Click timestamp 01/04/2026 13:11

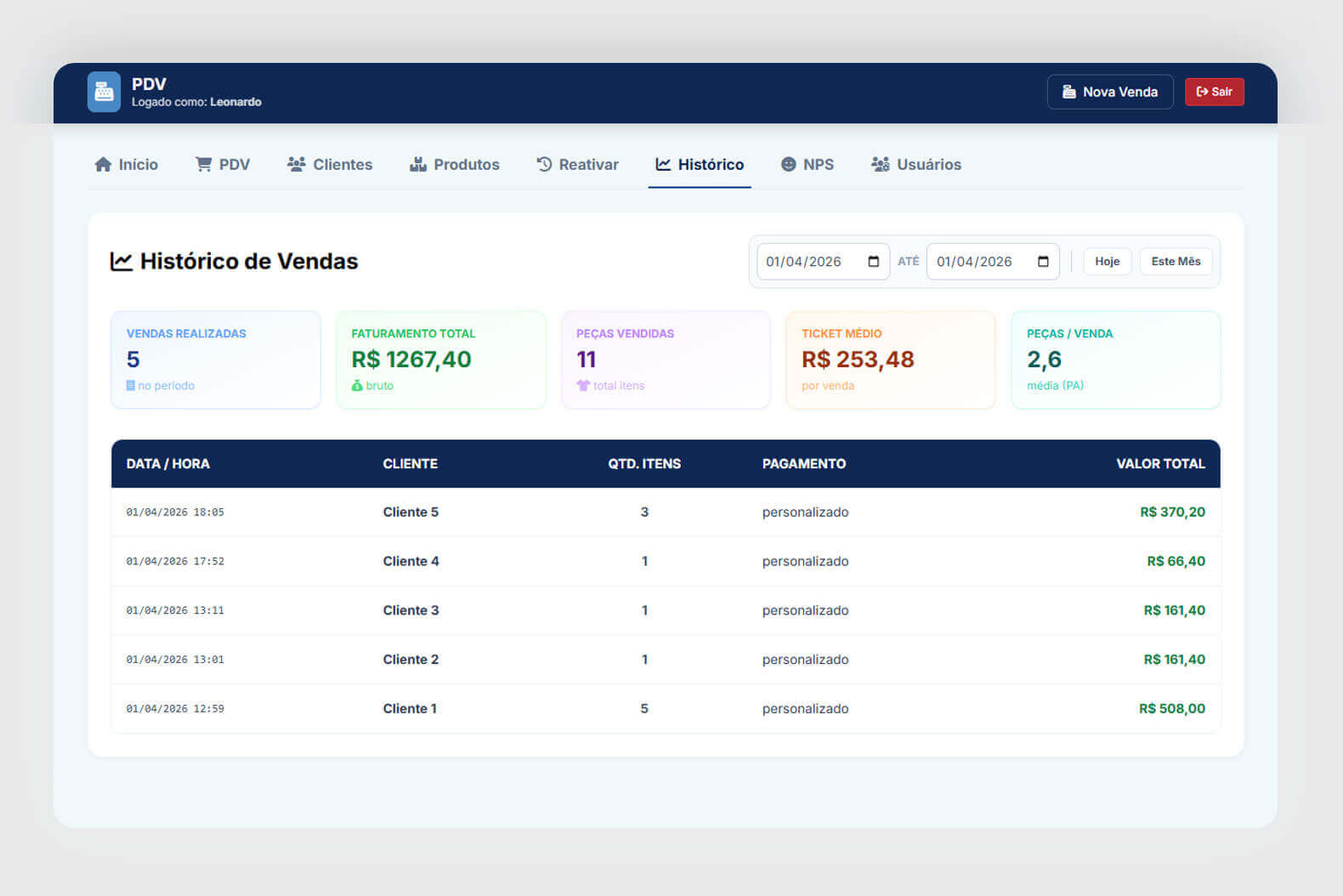tap(175, 610)
